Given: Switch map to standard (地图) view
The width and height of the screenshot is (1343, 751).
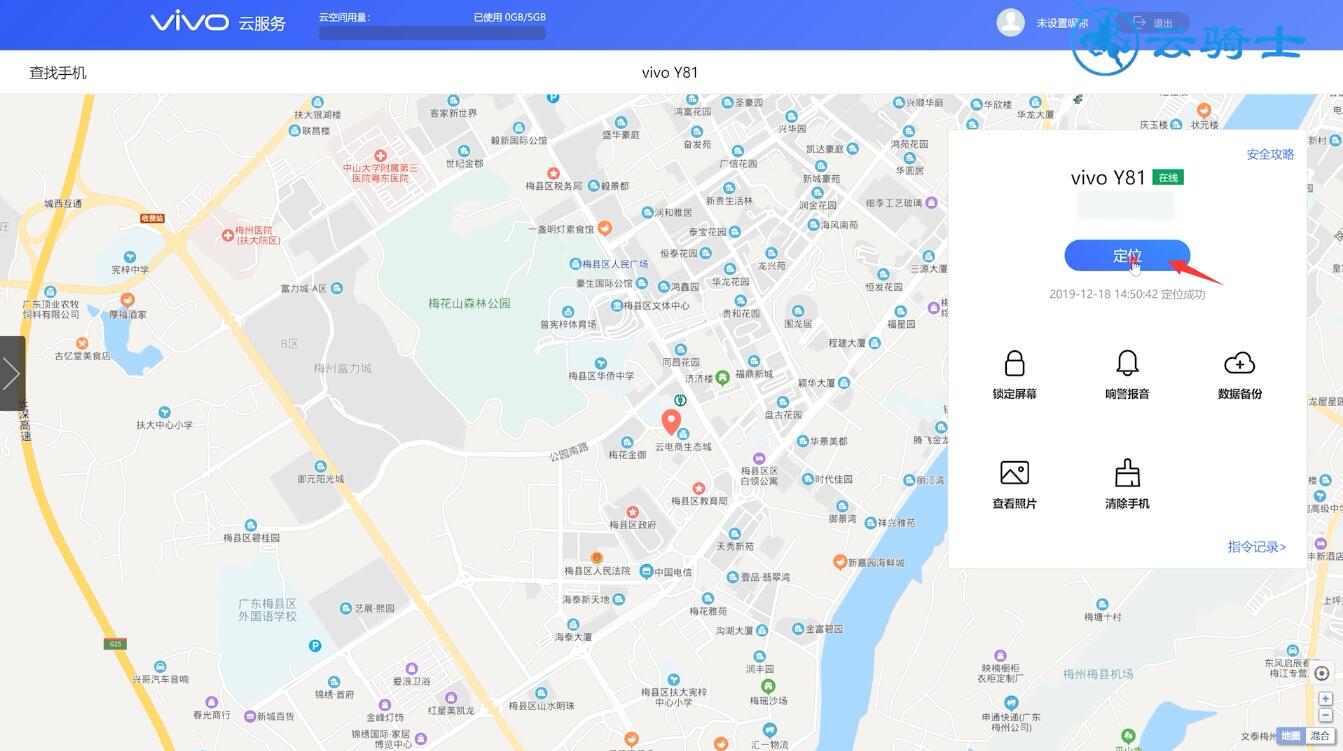Looking at the screenshot, I should point(1291,736).
